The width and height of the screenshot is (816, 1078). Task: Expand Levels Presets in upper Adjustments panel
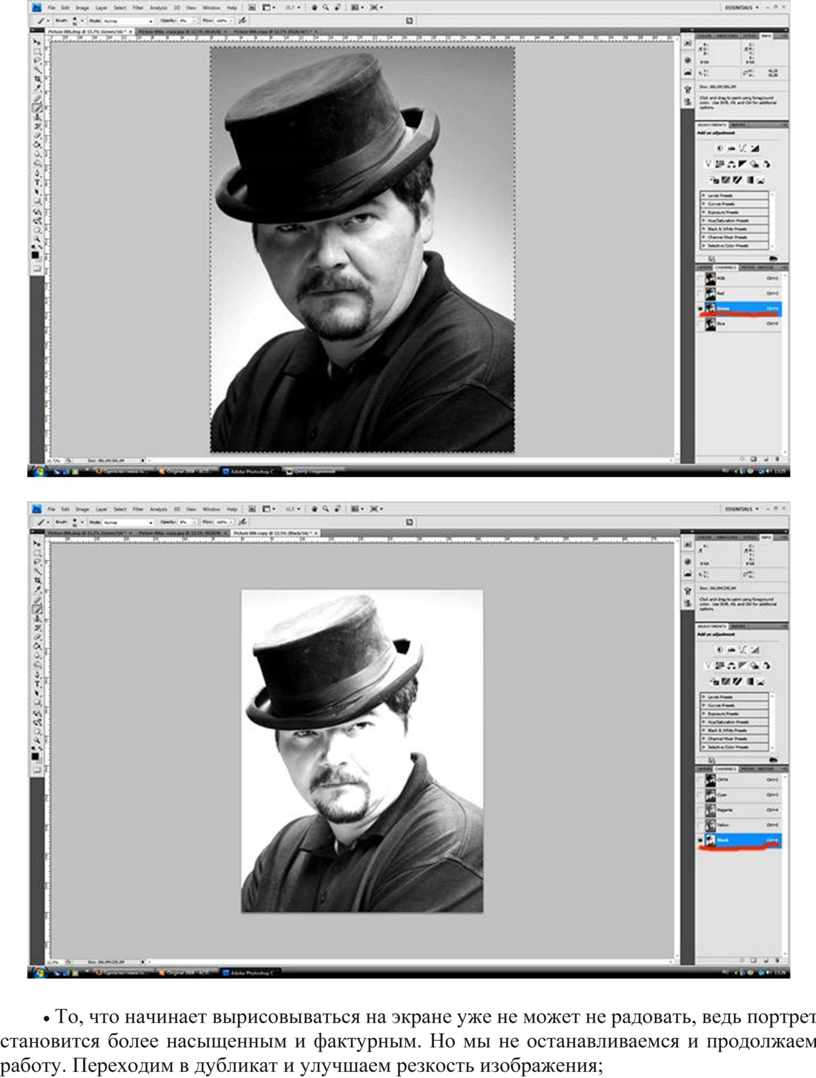coord(703,196)
